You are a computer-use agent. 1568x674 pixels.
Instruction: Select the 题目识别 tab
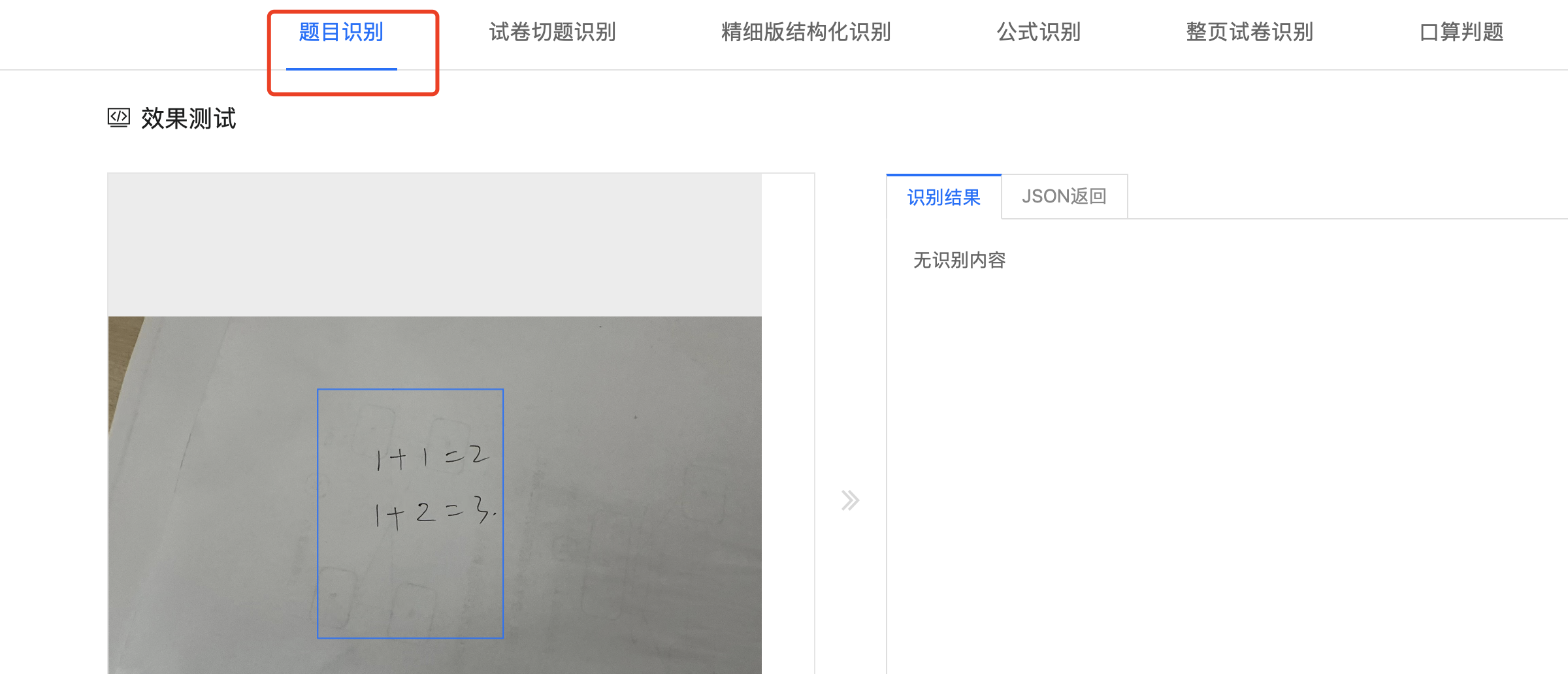click(341, 32)
